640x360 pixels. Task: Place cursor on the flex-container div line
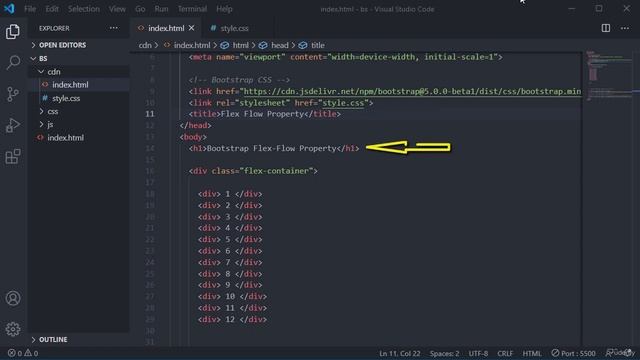pyautogui.click(x=253, y=171)
